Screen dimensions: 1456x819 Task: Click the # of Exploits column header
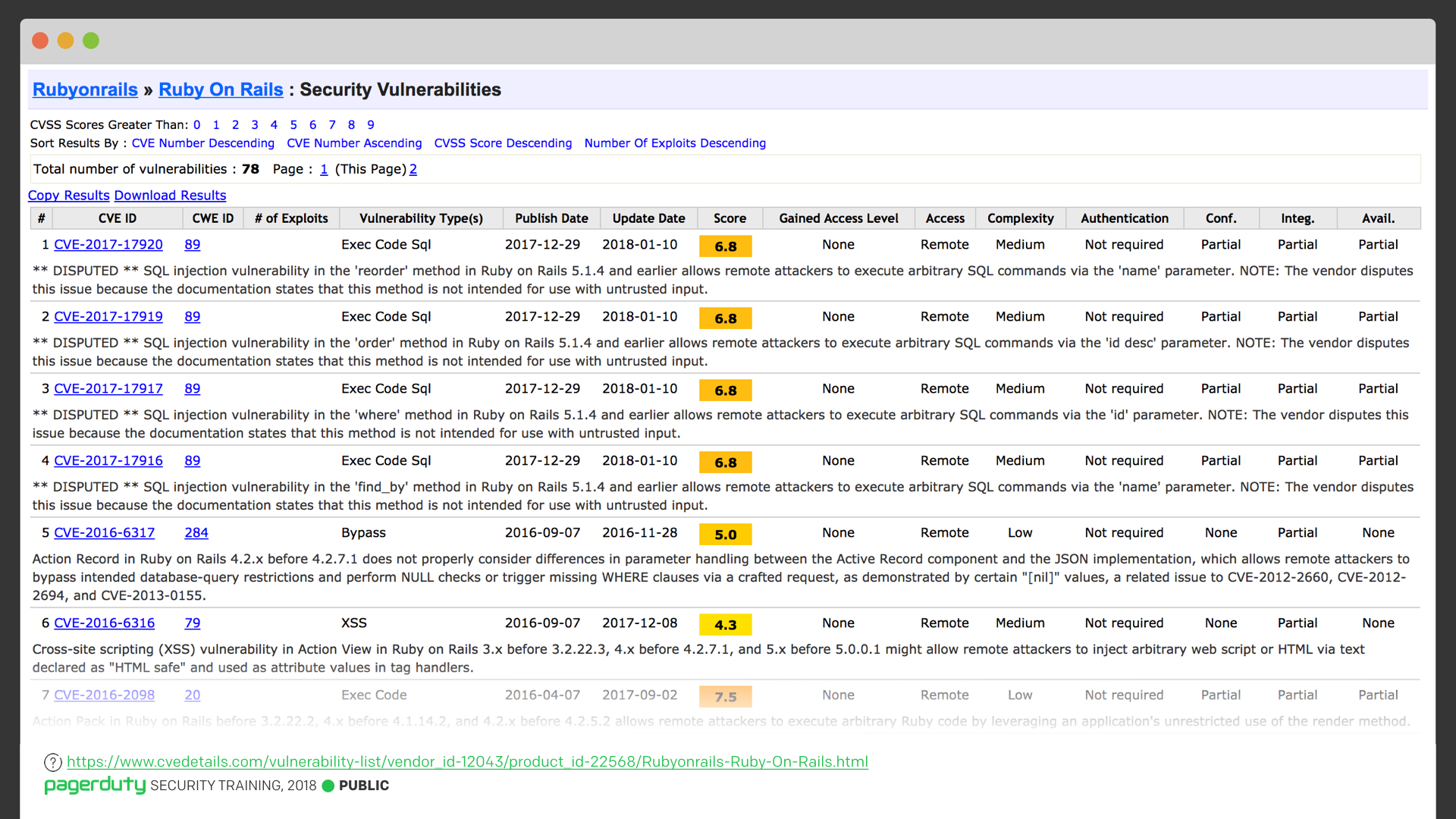coord(292,218)
